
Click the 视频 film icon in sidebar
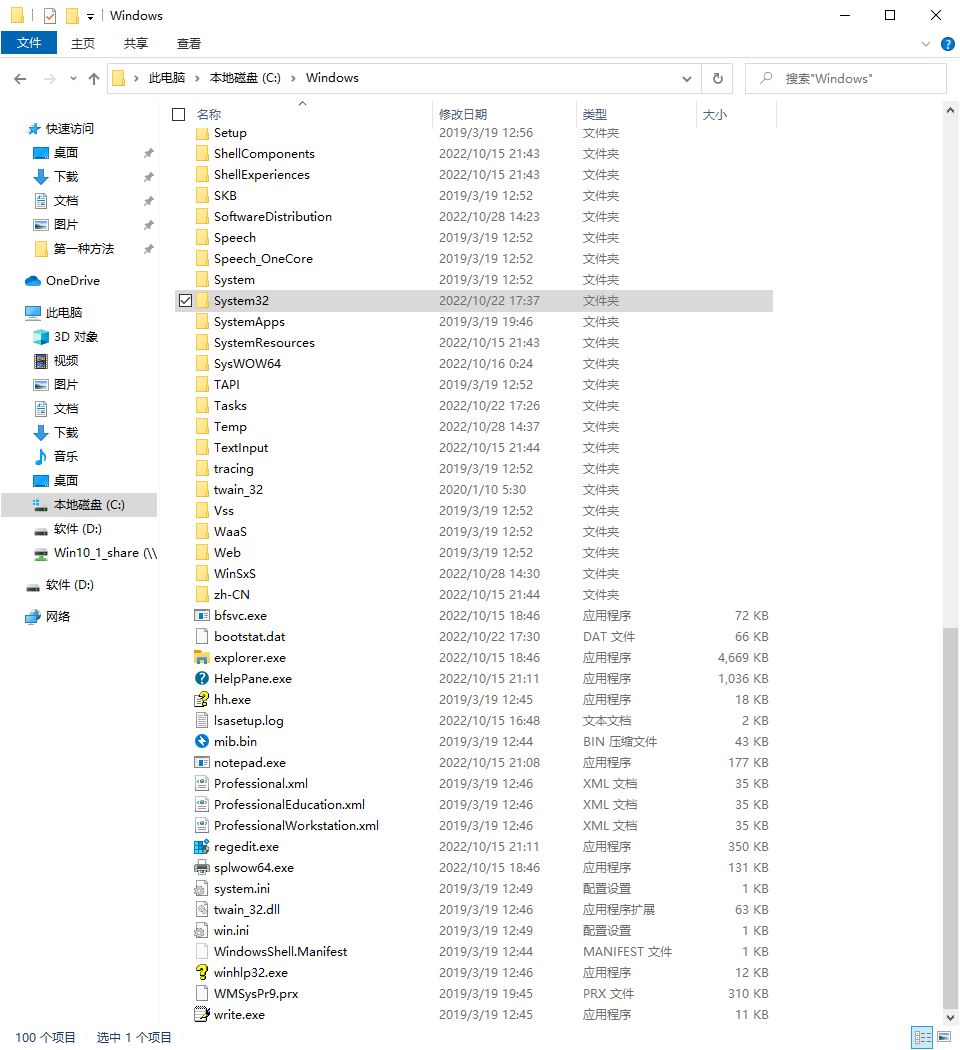click(41, 361)
